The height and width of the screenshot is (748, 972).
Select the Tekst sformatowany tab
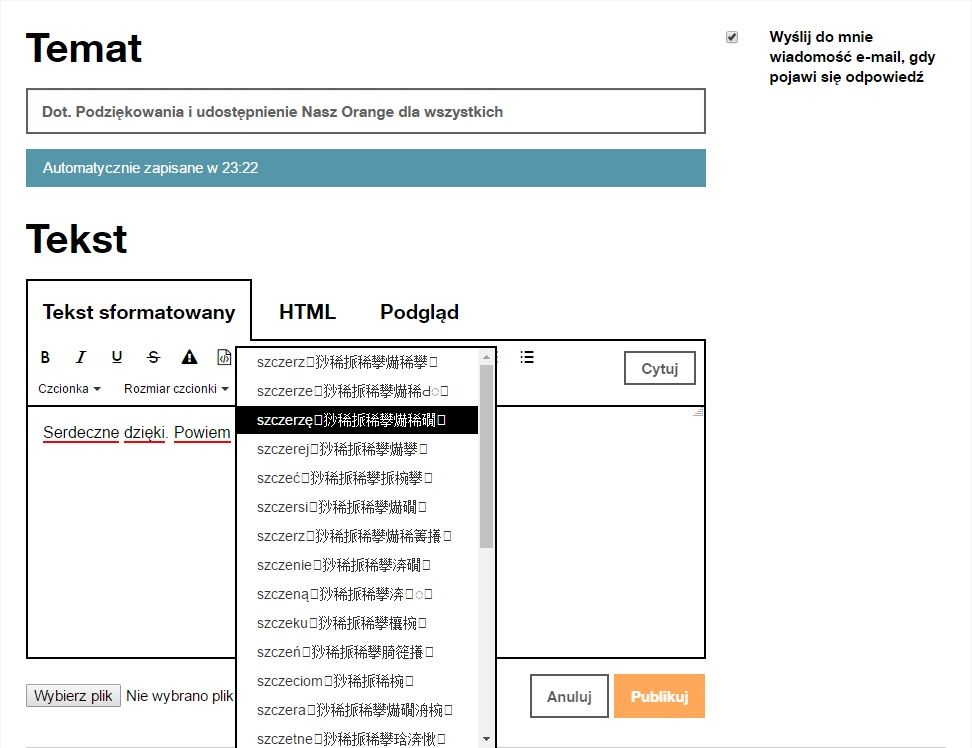139,312
